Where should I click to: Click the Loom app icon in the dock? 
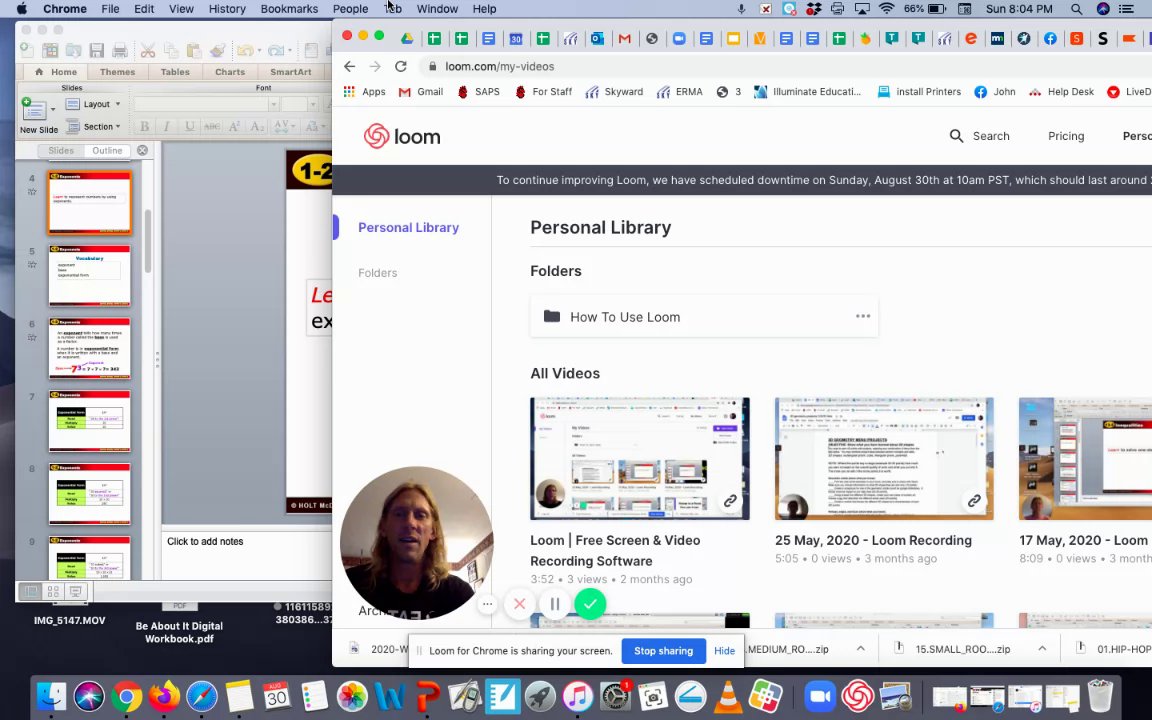point(857,696)
